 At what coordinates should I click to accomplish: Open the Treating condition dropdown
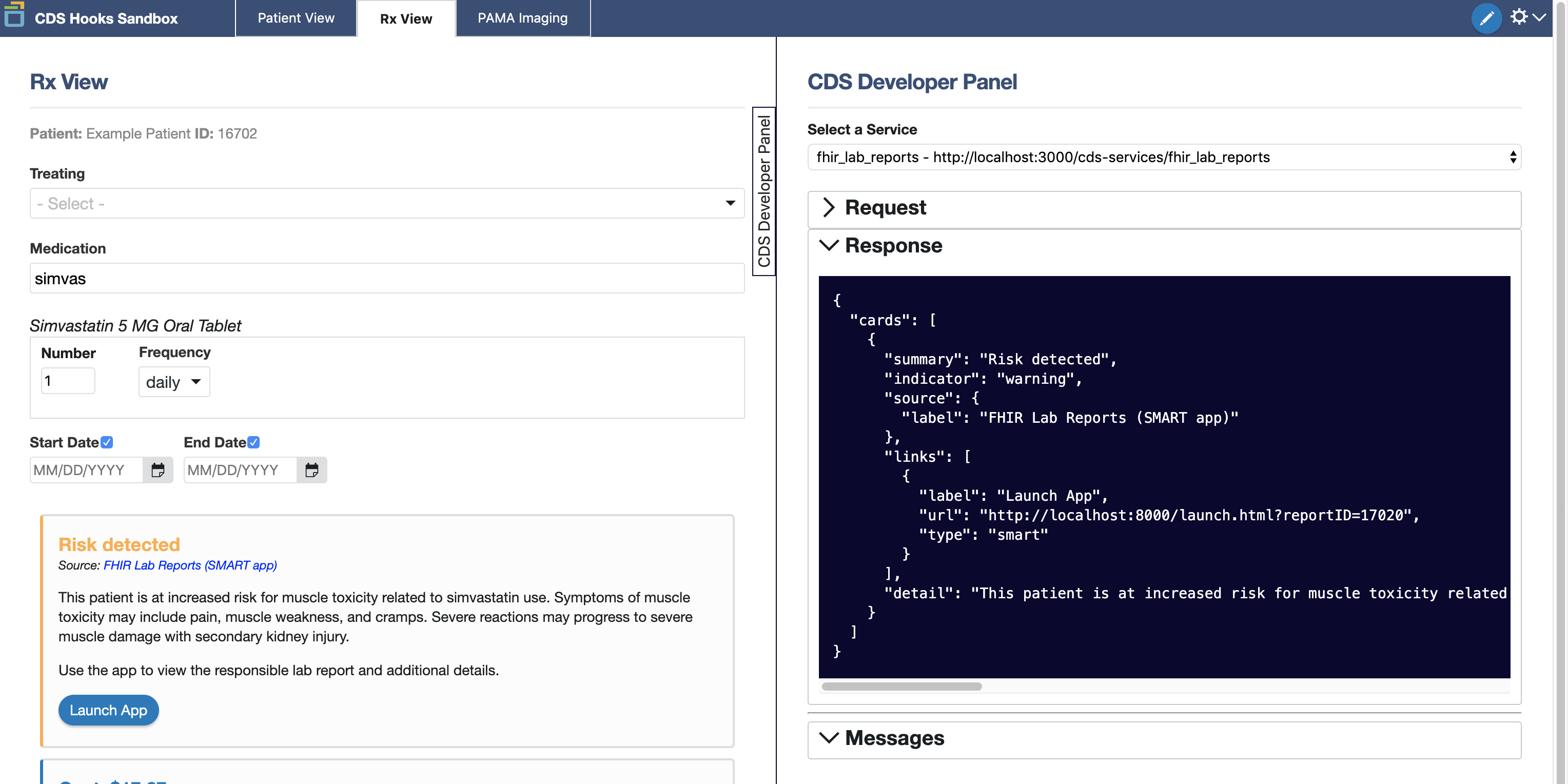click(x=386, y=203)
